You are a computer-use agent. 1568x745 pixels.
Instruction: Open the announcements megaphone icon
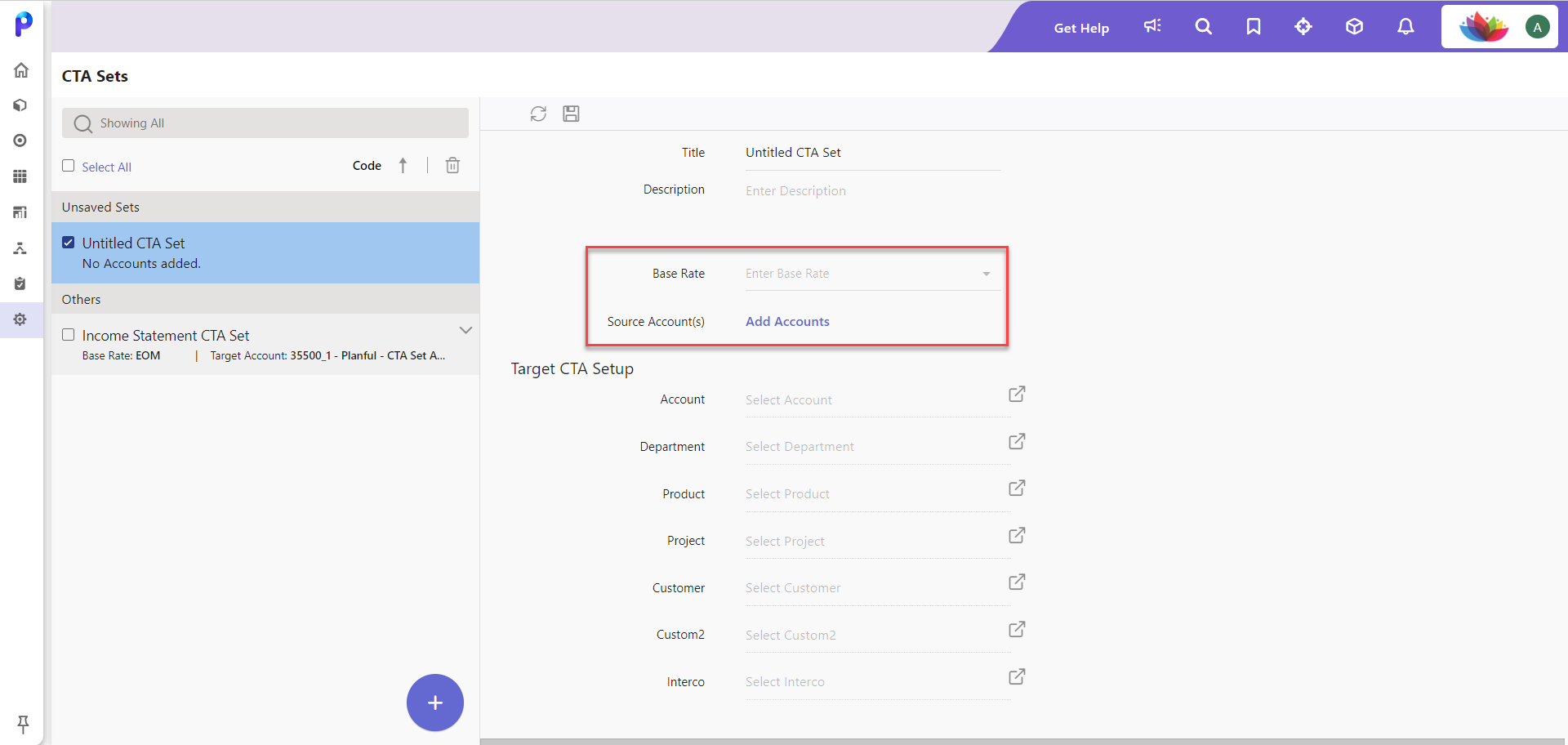(1152, 26)
